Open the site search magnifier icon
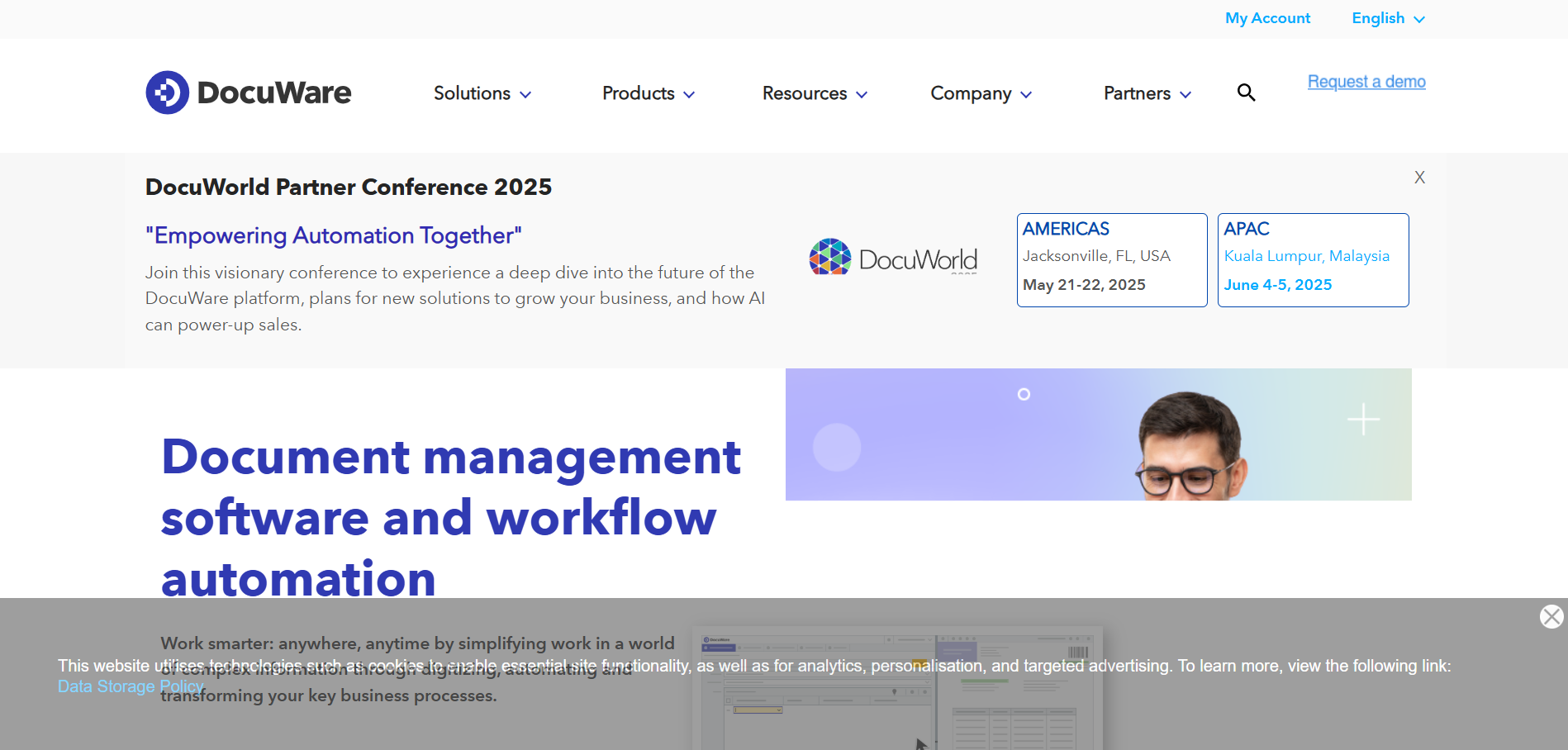 [x=1246, y=93]
